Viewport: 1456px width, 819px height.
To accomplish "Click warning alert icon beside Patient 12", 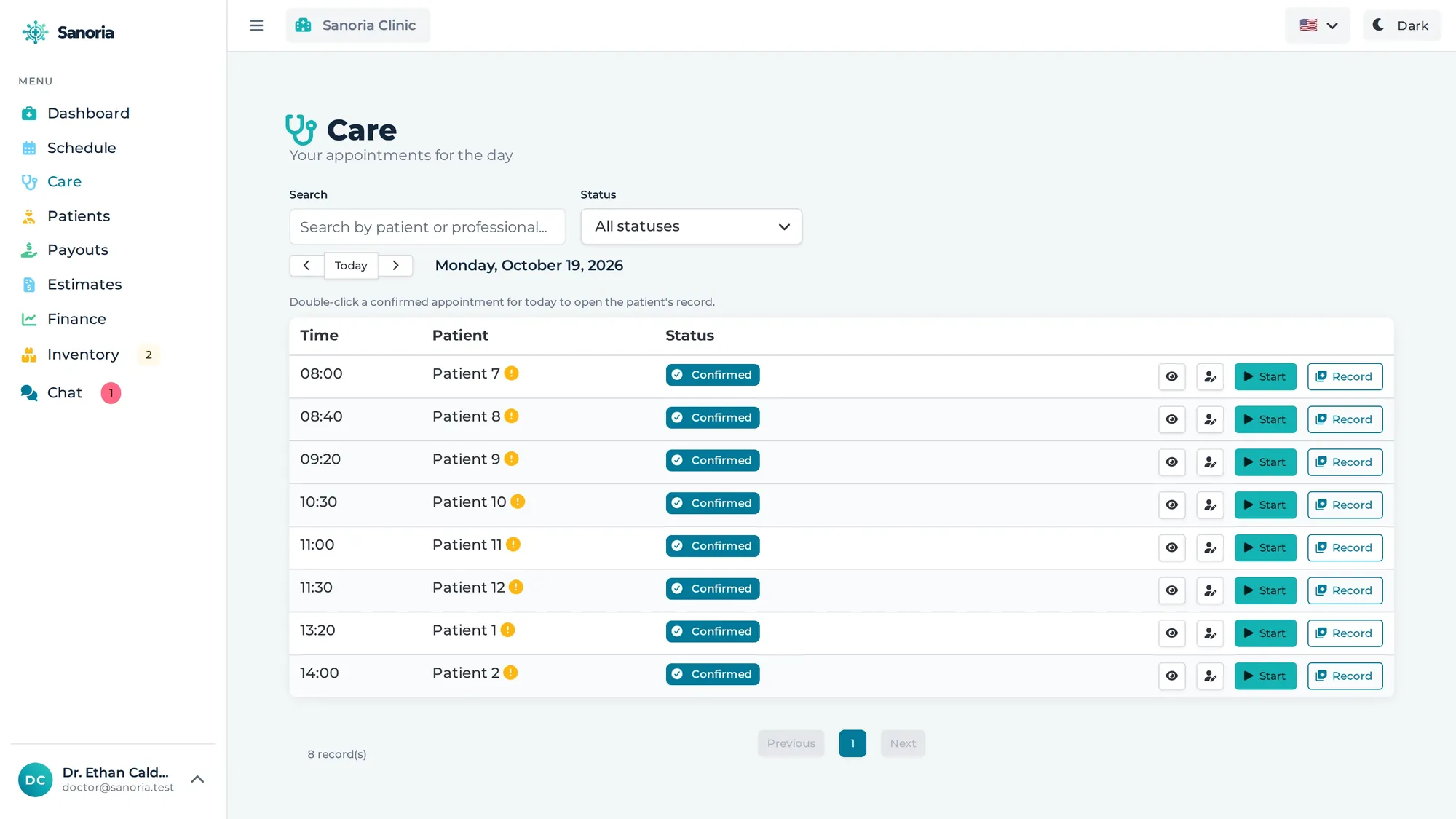I will (x=516, y=587).
